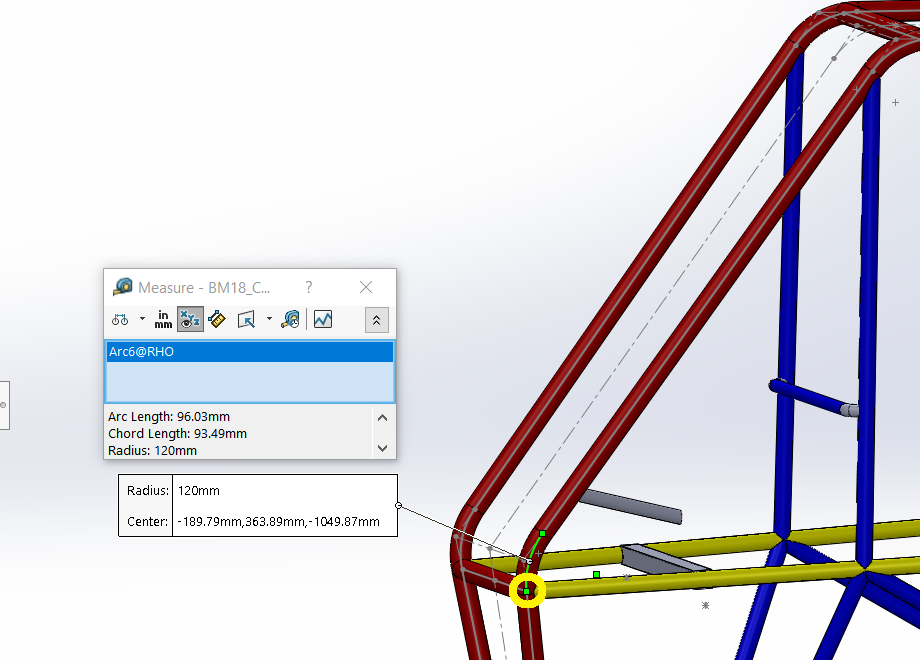Click the Create Sensor icon
This screenshot has height=660, width=920.
(x=323, y=320)
